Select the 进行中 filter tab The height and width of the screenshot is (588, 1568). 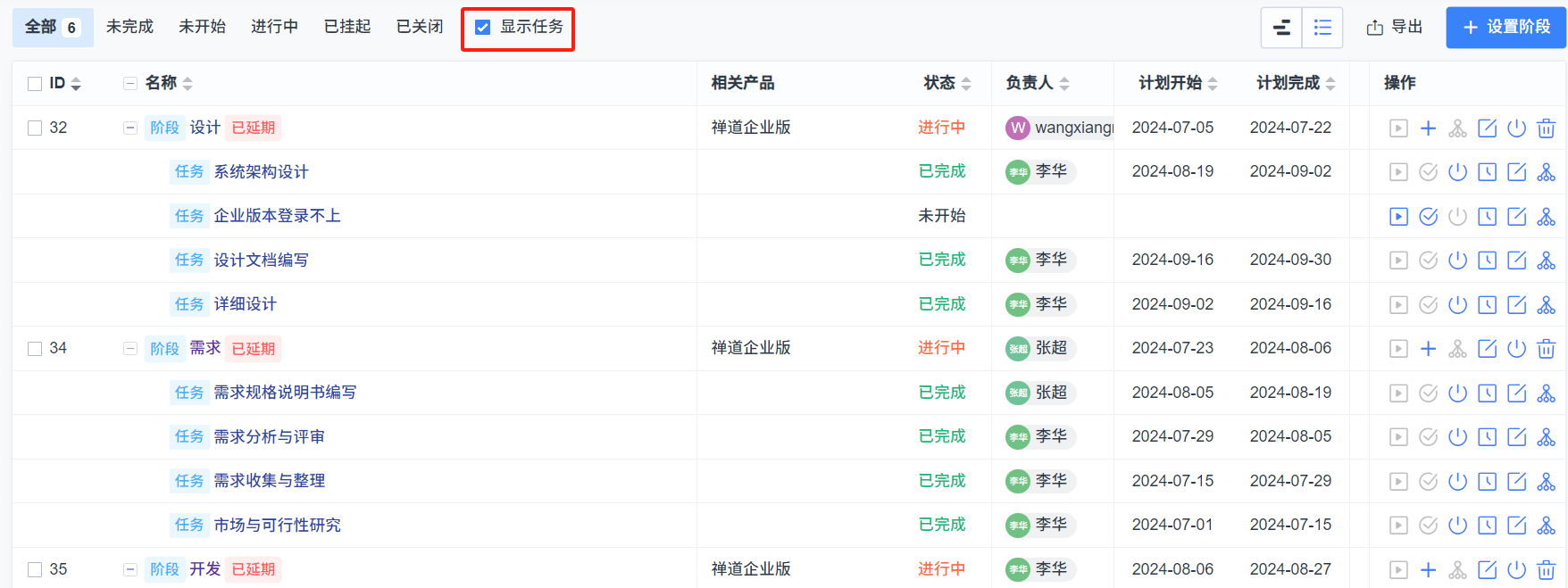pos(274,28)
